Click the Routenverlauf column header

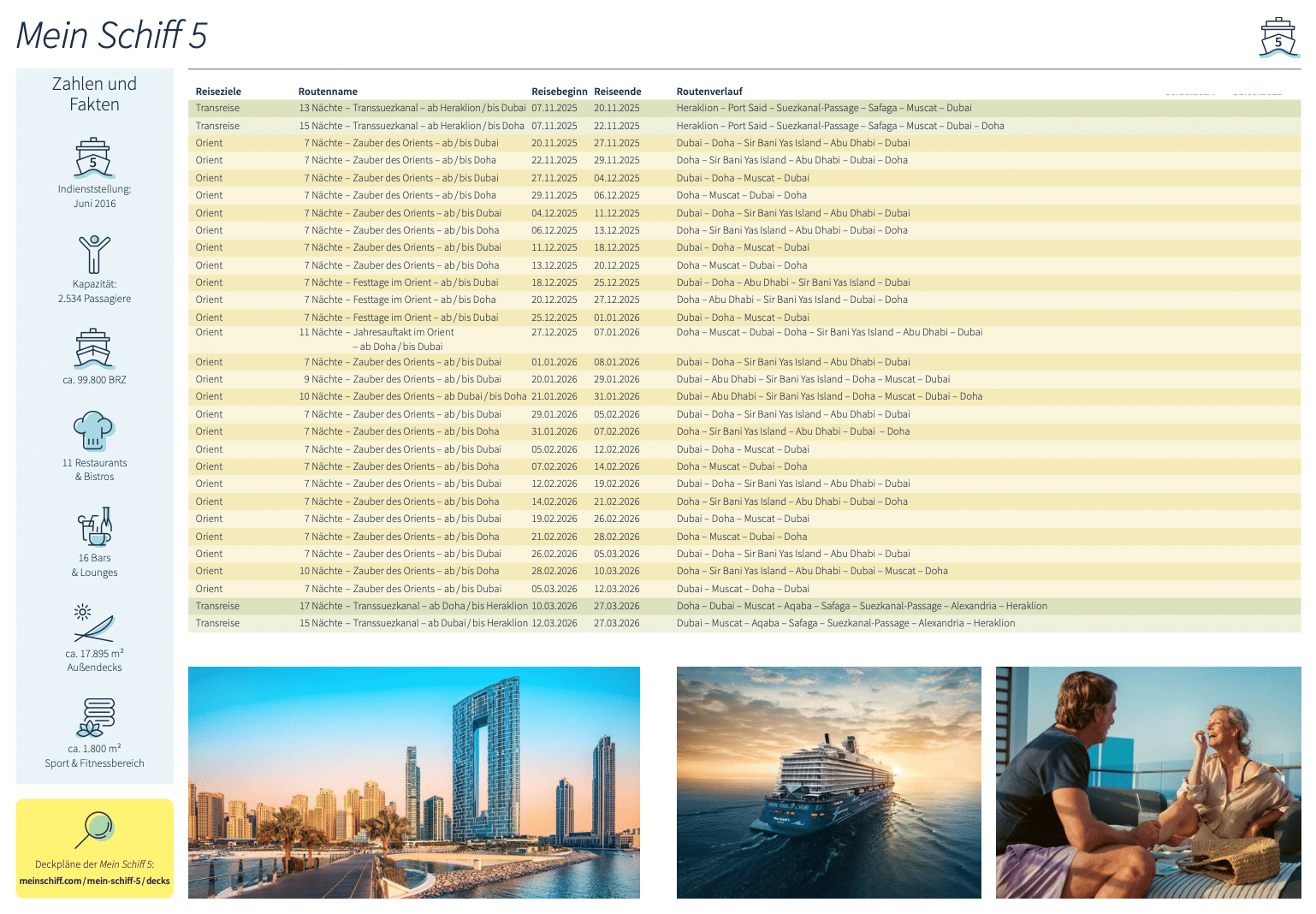(x=709, y=92)
